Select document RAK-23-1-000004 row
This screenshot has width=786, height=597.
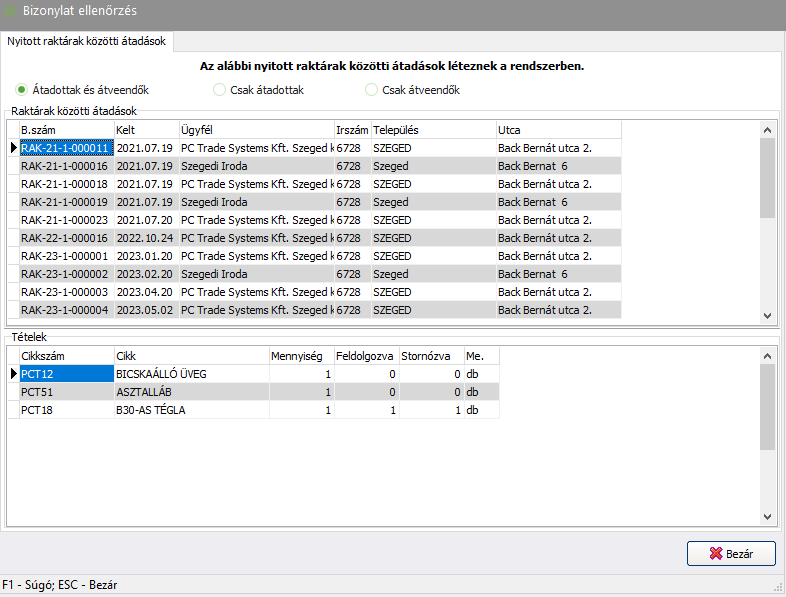[64, 310]
